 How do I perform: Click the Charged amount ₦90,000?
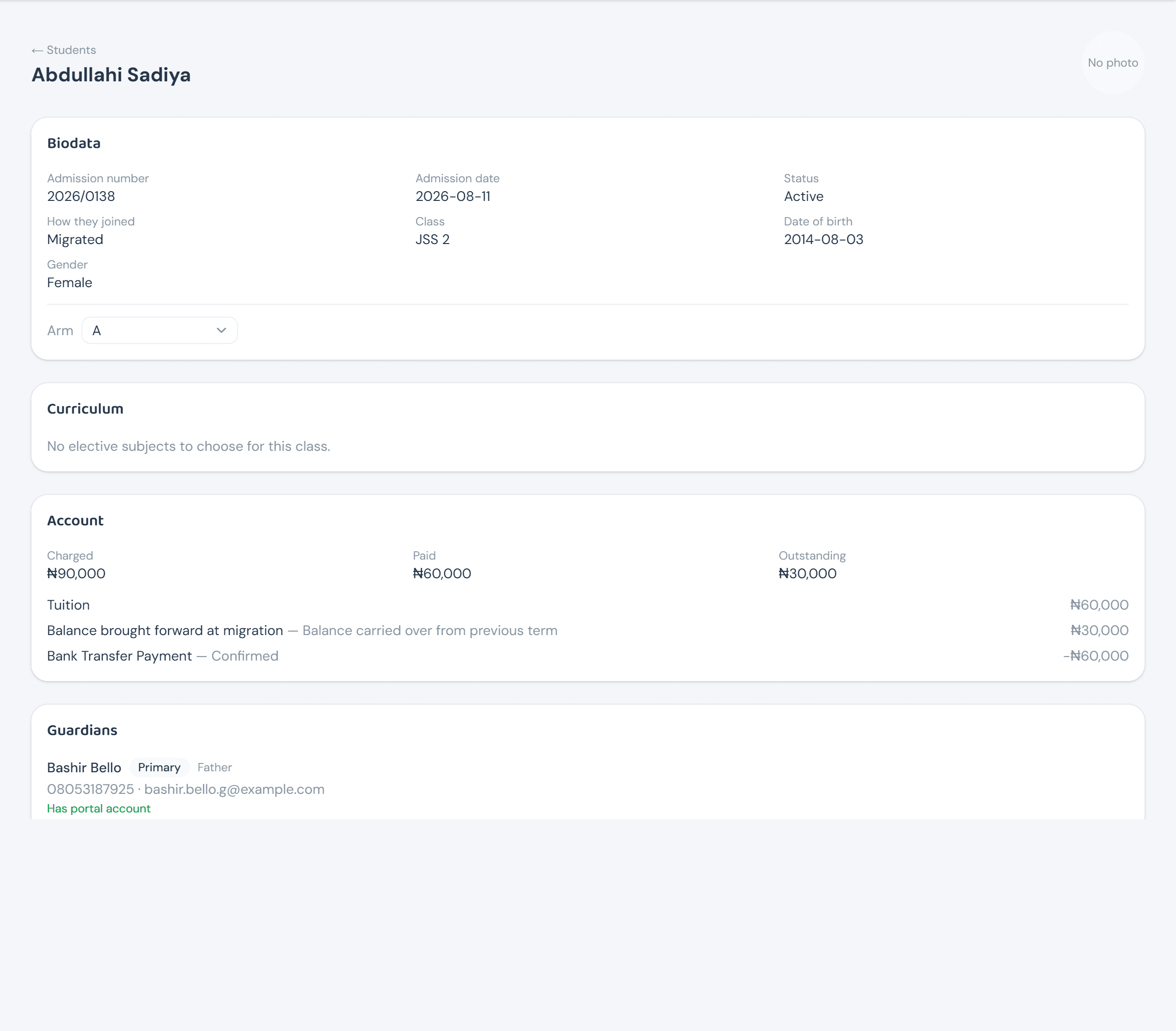tap(76, 574)
